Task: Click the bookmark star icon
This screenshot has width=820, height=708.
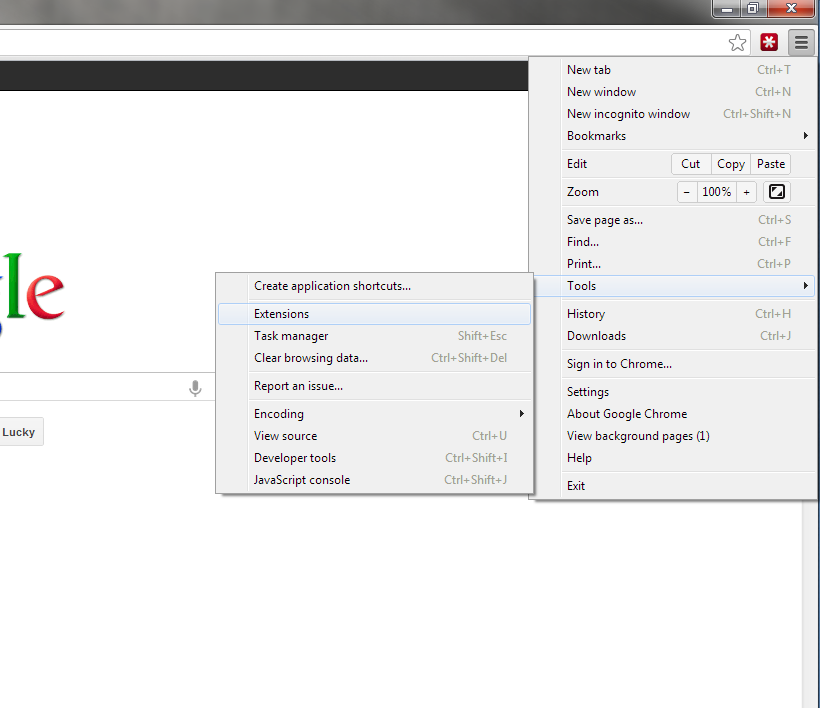Action: tap(737, 42)
